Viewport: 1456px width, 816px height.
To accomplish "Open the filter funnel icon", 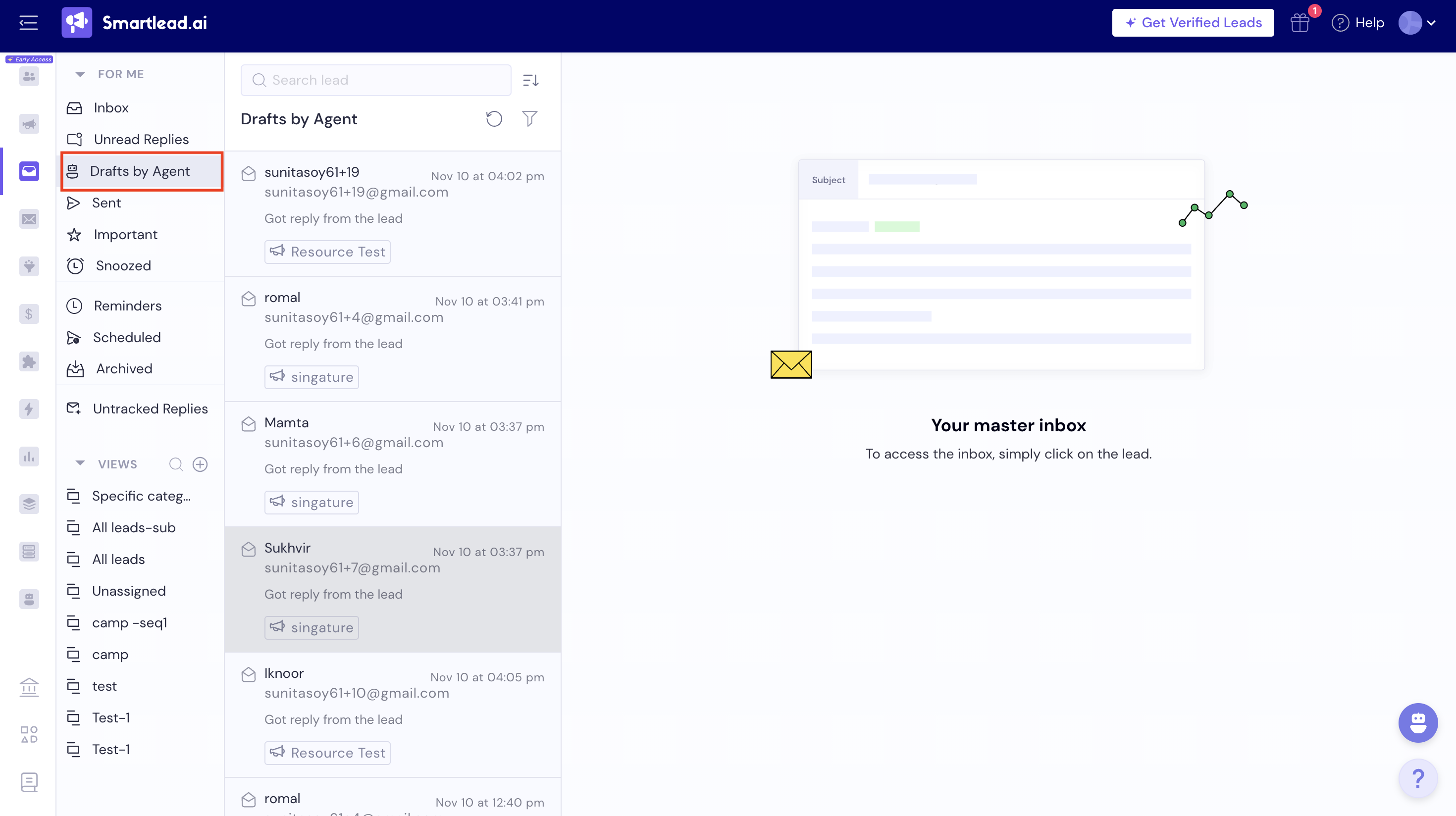I will 529,119.
